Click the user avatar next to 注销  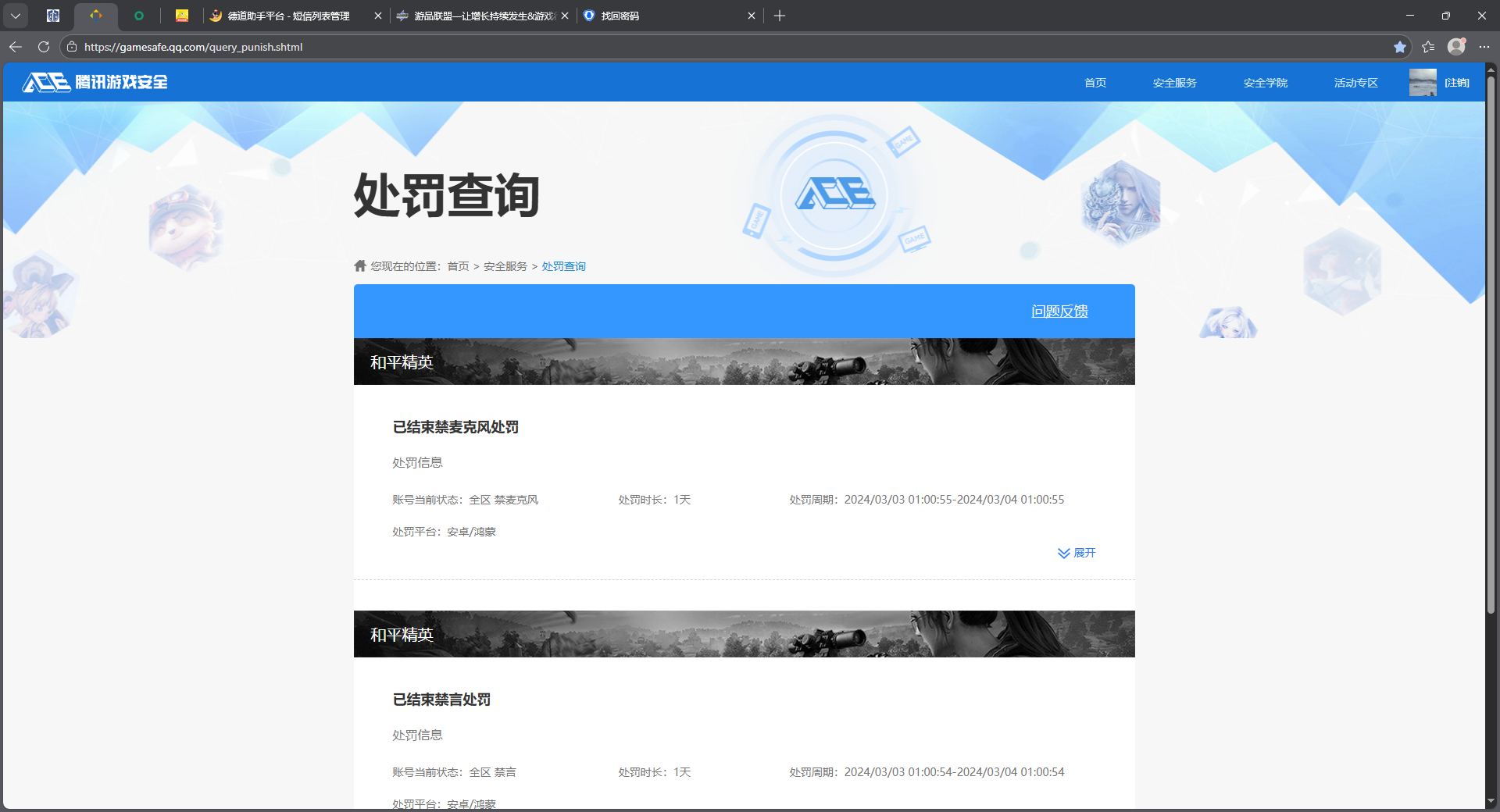pyautogui.click(x=1423, y=82)
